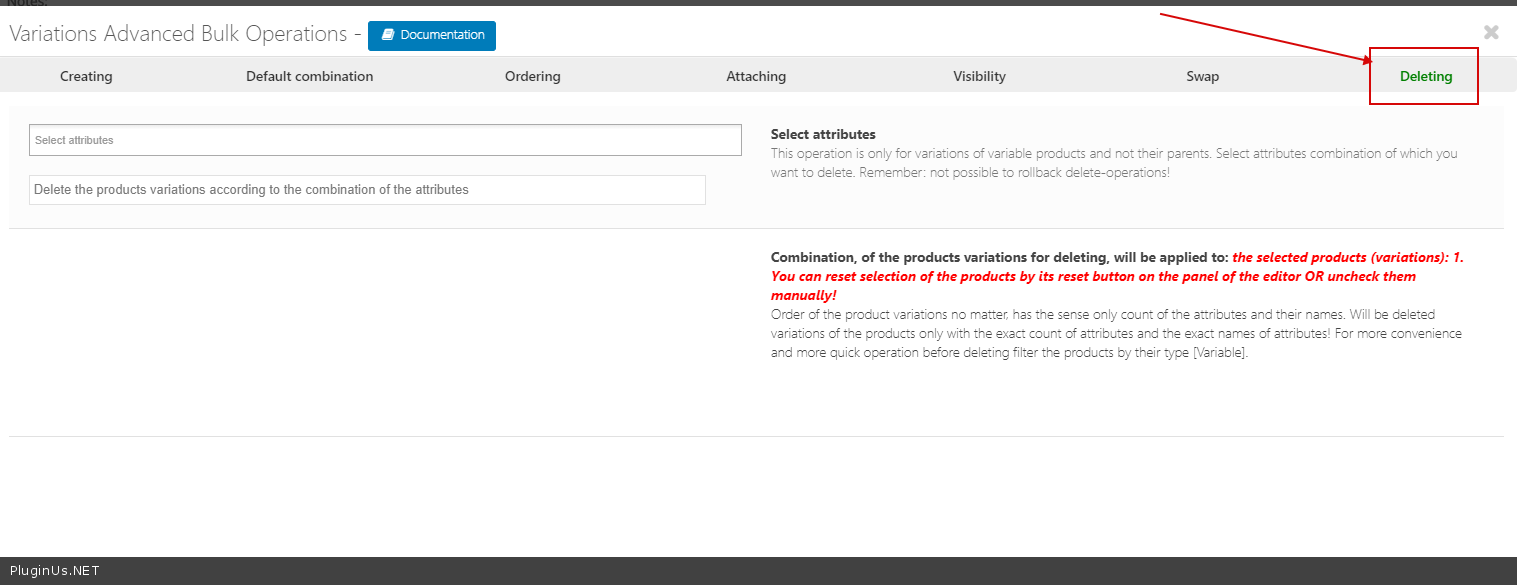The width and height of the screenshot is (1517, 585).
Task: Switch to the Creating tab
Action: pyautogui.click(x=86, y=76)
